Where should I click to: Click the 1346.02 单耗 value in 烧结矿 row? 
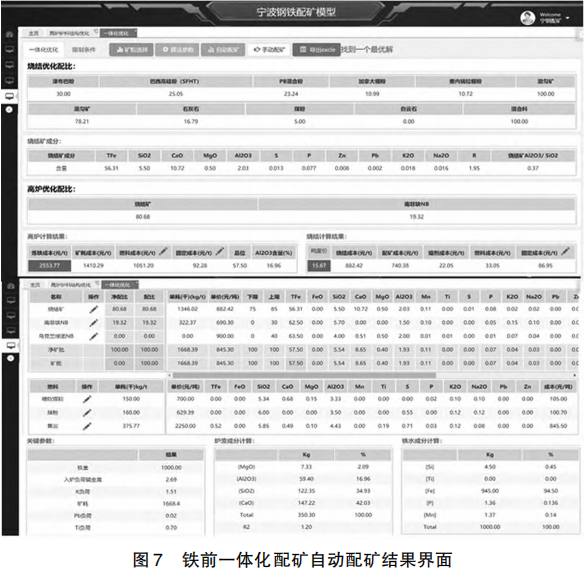click(187, 309)
